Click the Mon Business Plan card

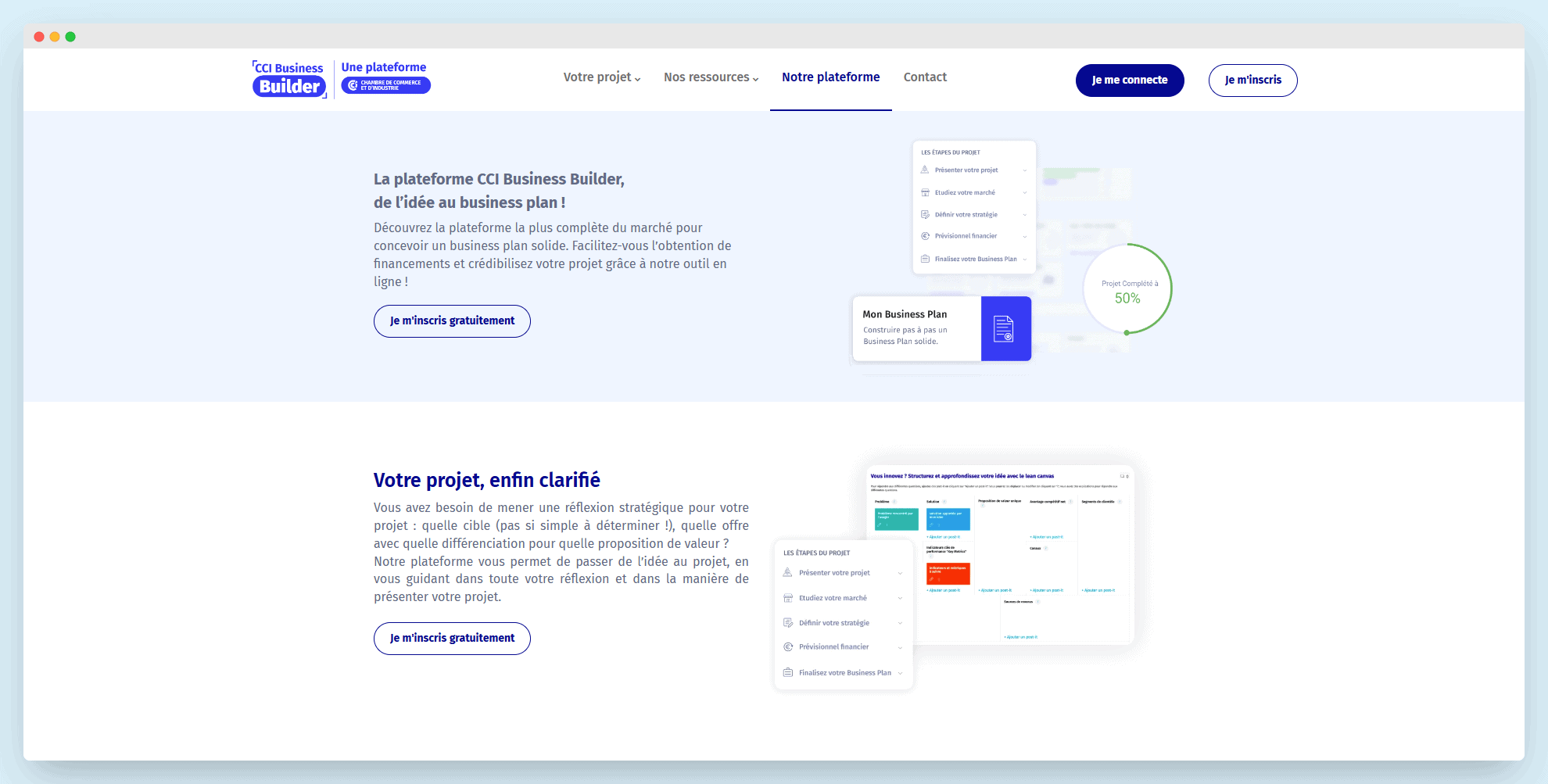[x=941, y=328]
